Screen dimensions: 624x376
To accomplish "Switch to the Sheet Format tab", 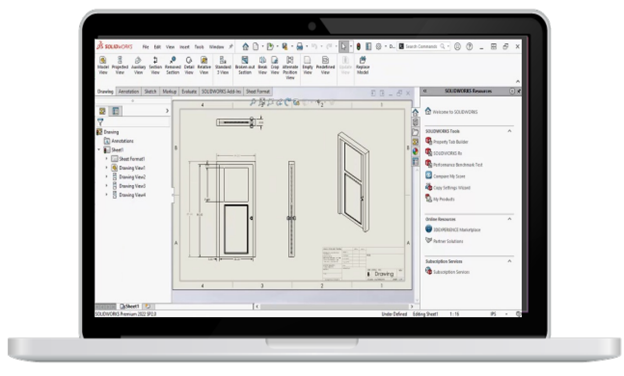I will [257, 92].
